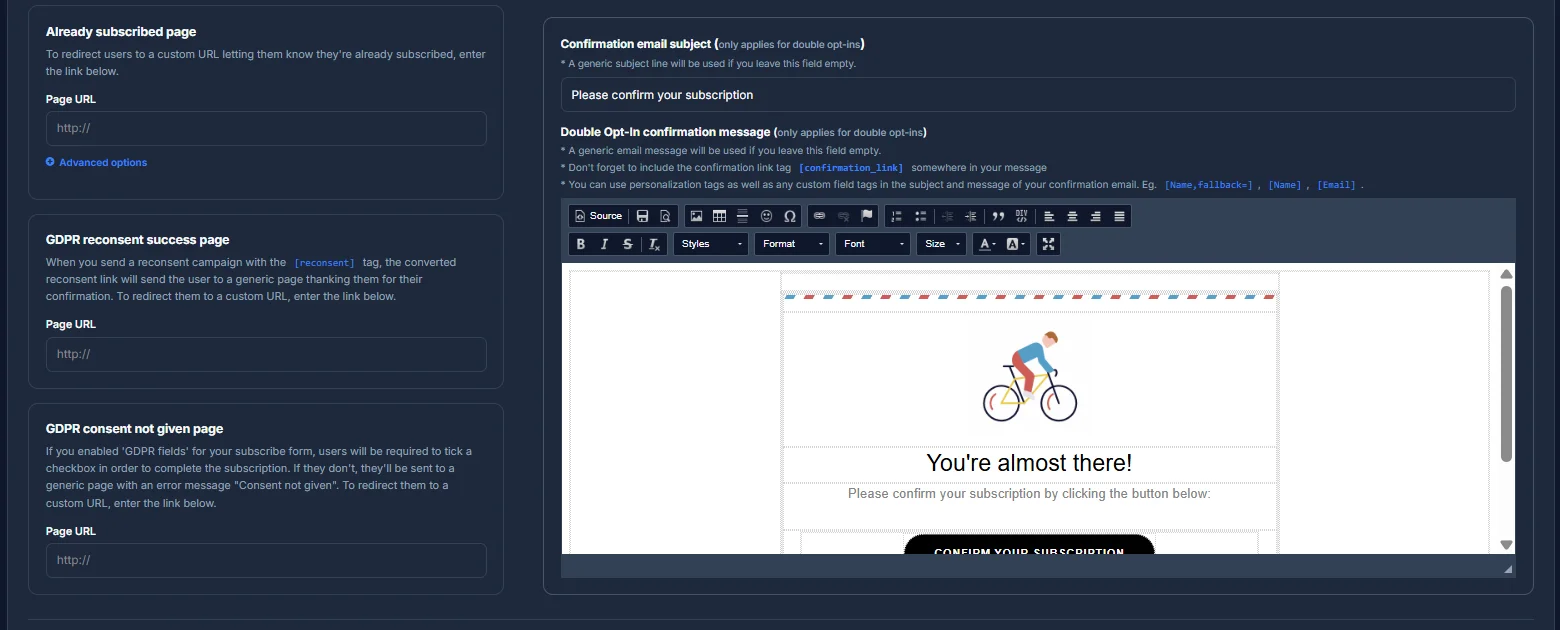Image resolution: width=1560 pixels, height=630 pixels.
Task: Click the Advanced options link
Action: 96,162
